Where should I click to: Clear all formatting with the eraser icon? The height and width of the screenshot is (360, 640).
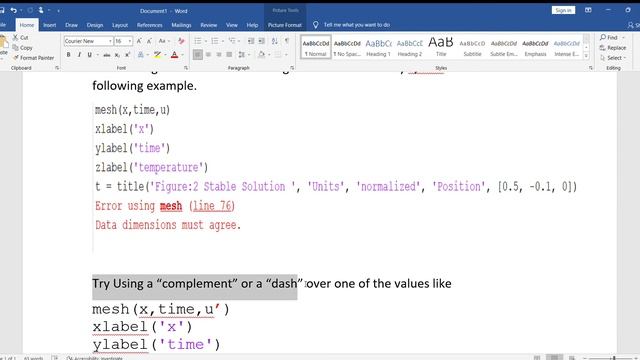click(181, 41)
